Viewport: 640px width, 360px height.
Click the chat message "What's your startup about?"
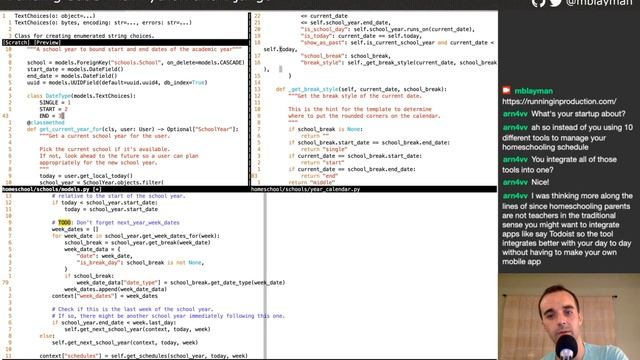click(x=578, y=114)
